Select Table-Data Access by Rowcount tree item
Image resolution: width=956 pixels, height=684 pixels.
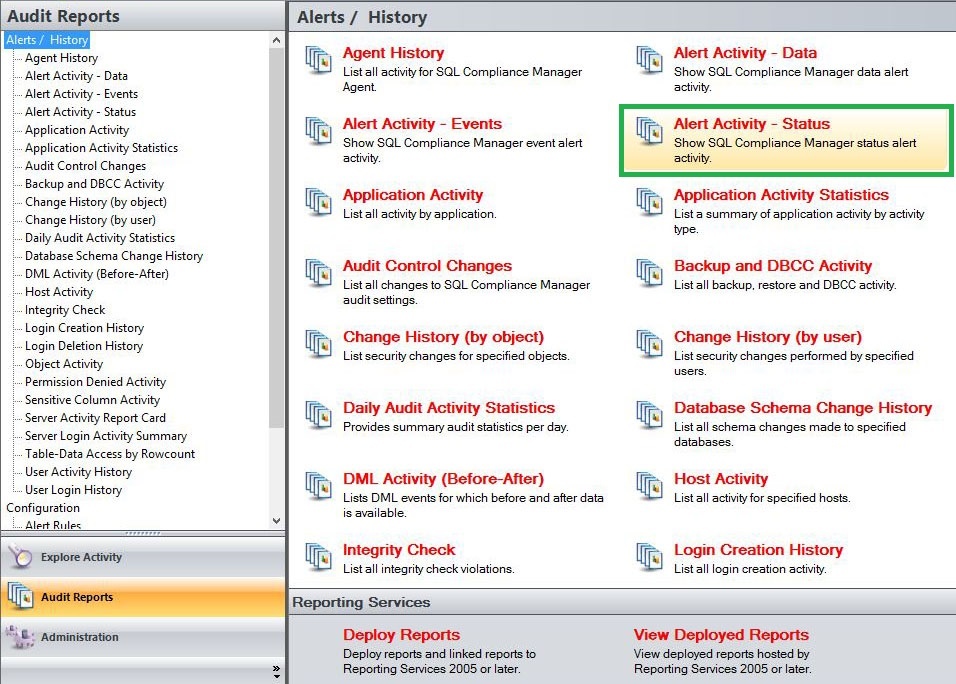tap(110, 454)
